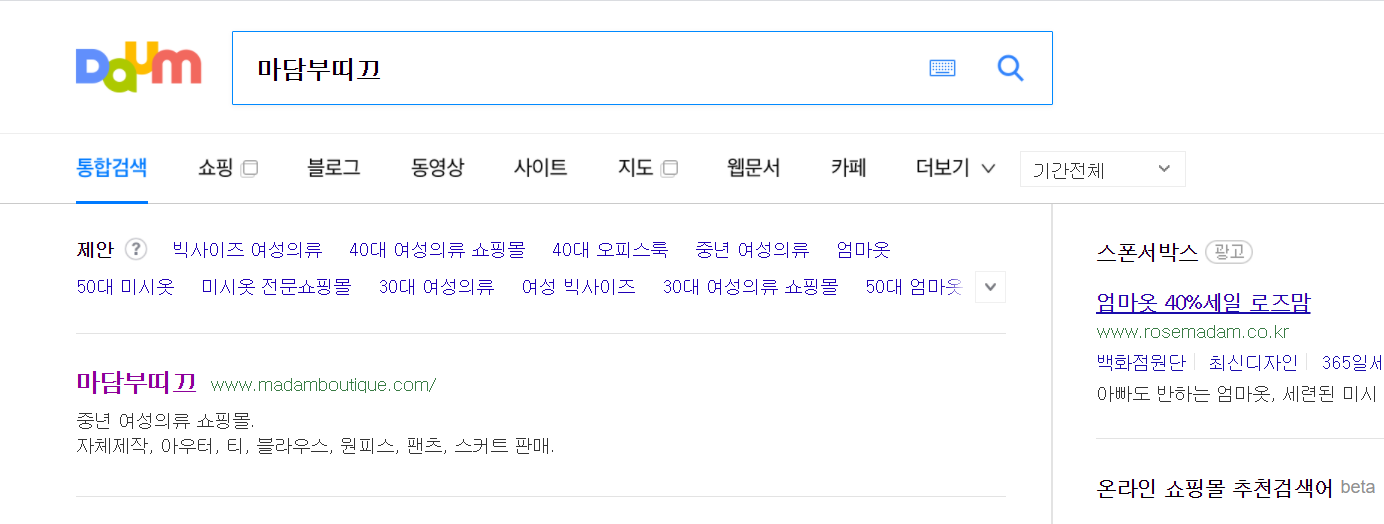
Task: Click the new-window icon beside 쇼핑 tab
Action: click(250, 169)
